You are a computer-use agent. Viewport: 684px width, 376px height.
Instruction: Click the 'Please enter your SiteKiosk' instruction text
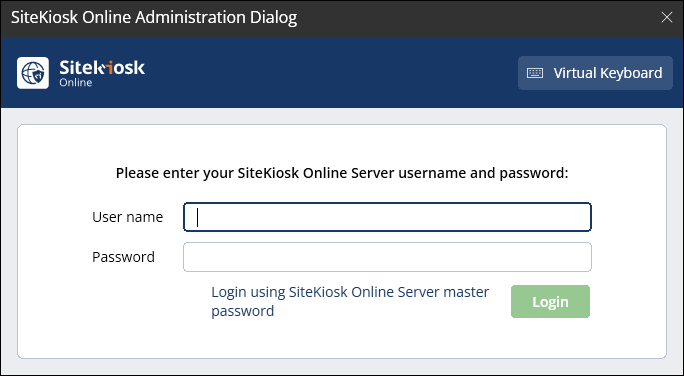tap(342, 173)
